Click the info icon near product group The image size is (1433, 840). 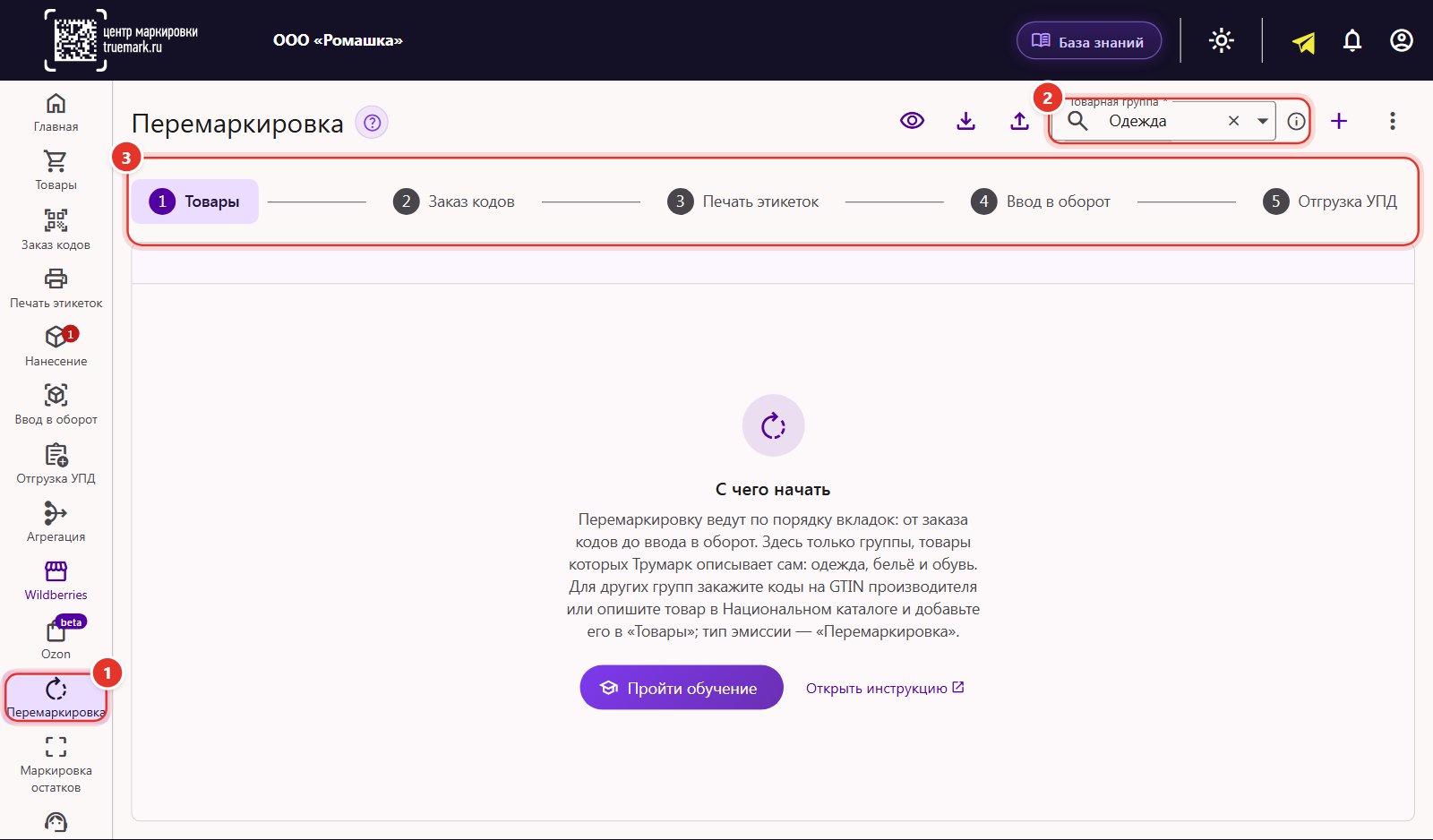[1296, 122]
